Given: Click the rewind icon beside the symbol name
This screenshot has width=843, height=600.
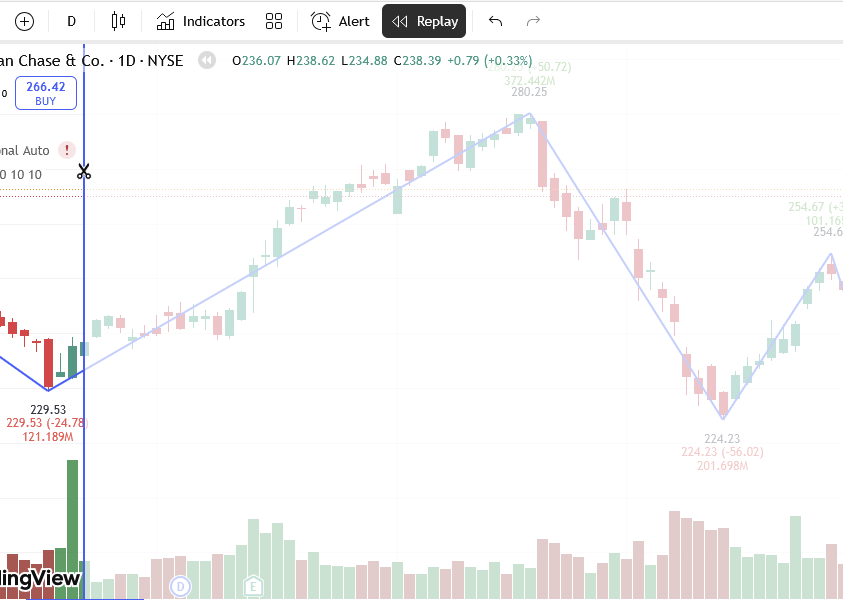Looking at the screenshot, I should click(207, 60).
